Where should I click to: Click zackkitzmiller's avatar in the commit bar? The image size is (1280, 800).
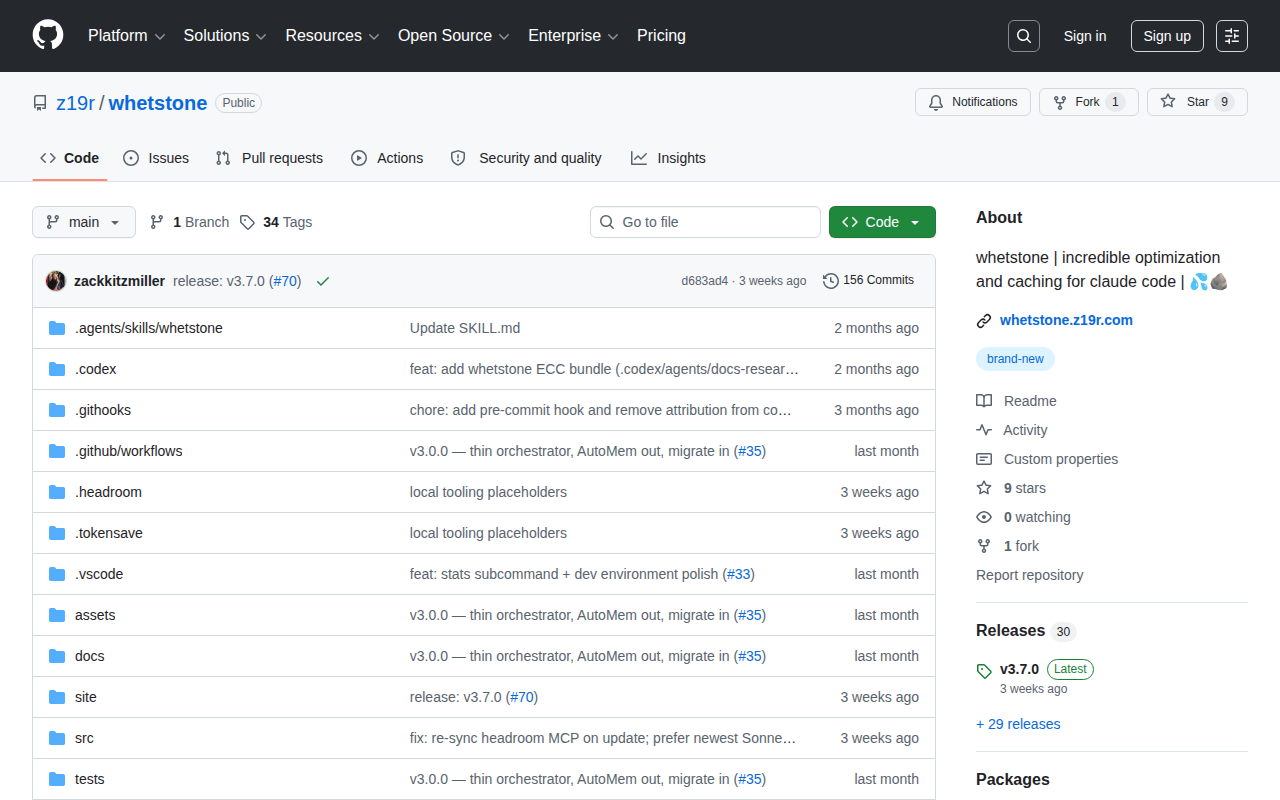click(x=56, y=281)
